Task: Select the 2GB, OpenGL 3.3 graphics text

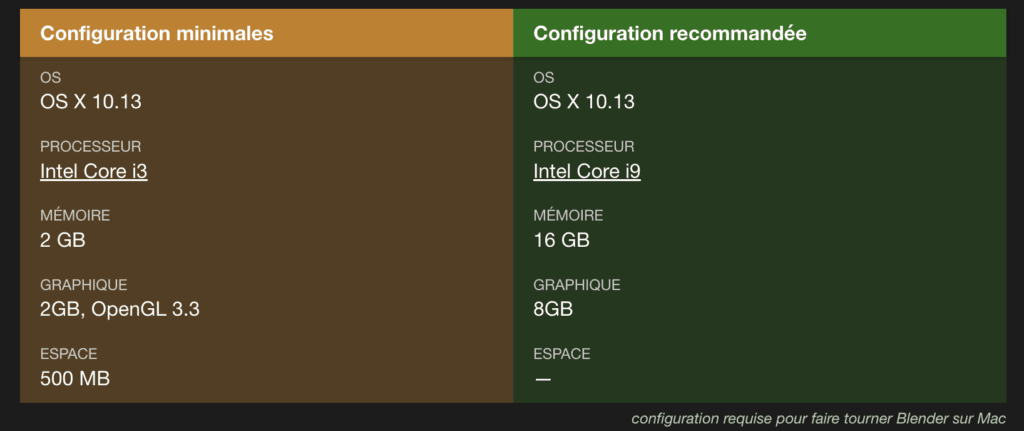Action: point(120,310)
